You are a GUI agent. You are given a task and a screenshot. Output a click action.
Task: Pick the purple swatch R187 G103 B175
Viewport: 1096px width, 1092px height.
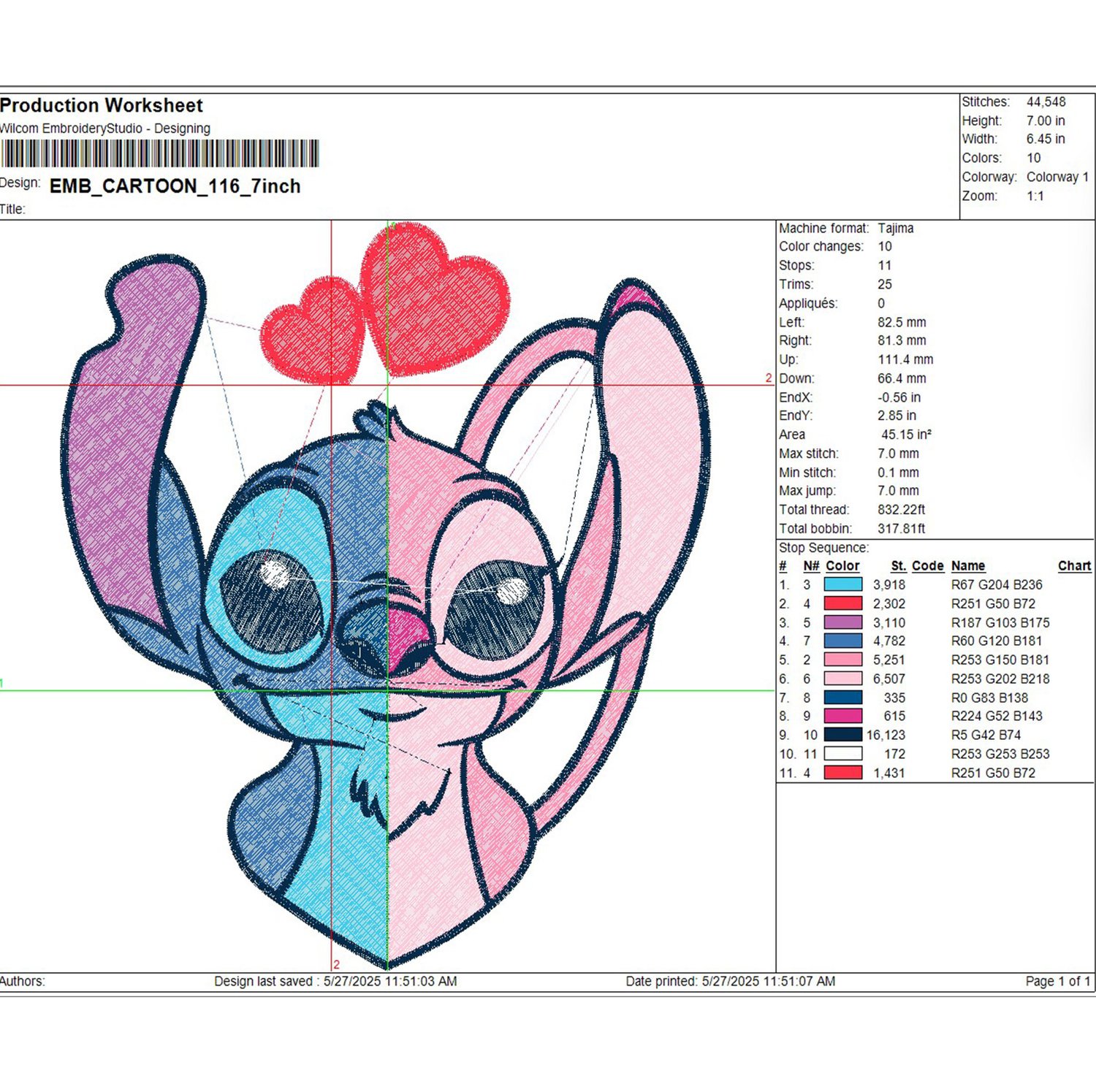click(842, 622)
